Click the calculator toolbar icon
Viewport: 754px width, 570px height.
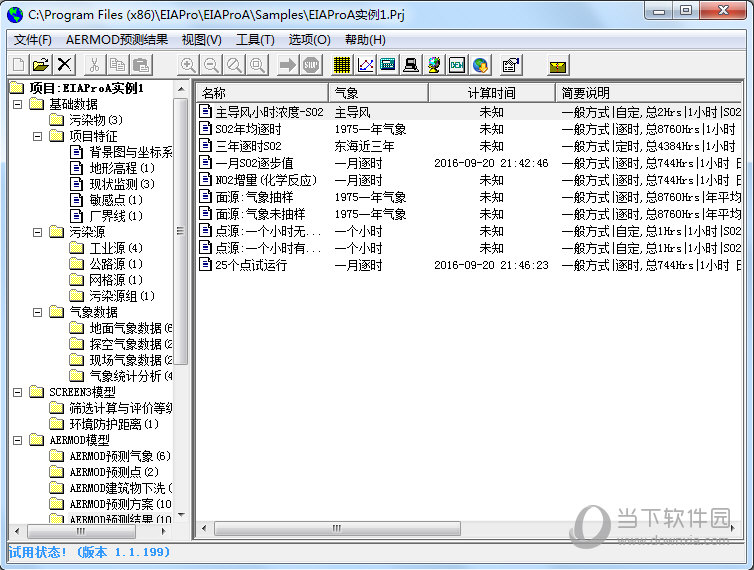(x=388, y=65)
